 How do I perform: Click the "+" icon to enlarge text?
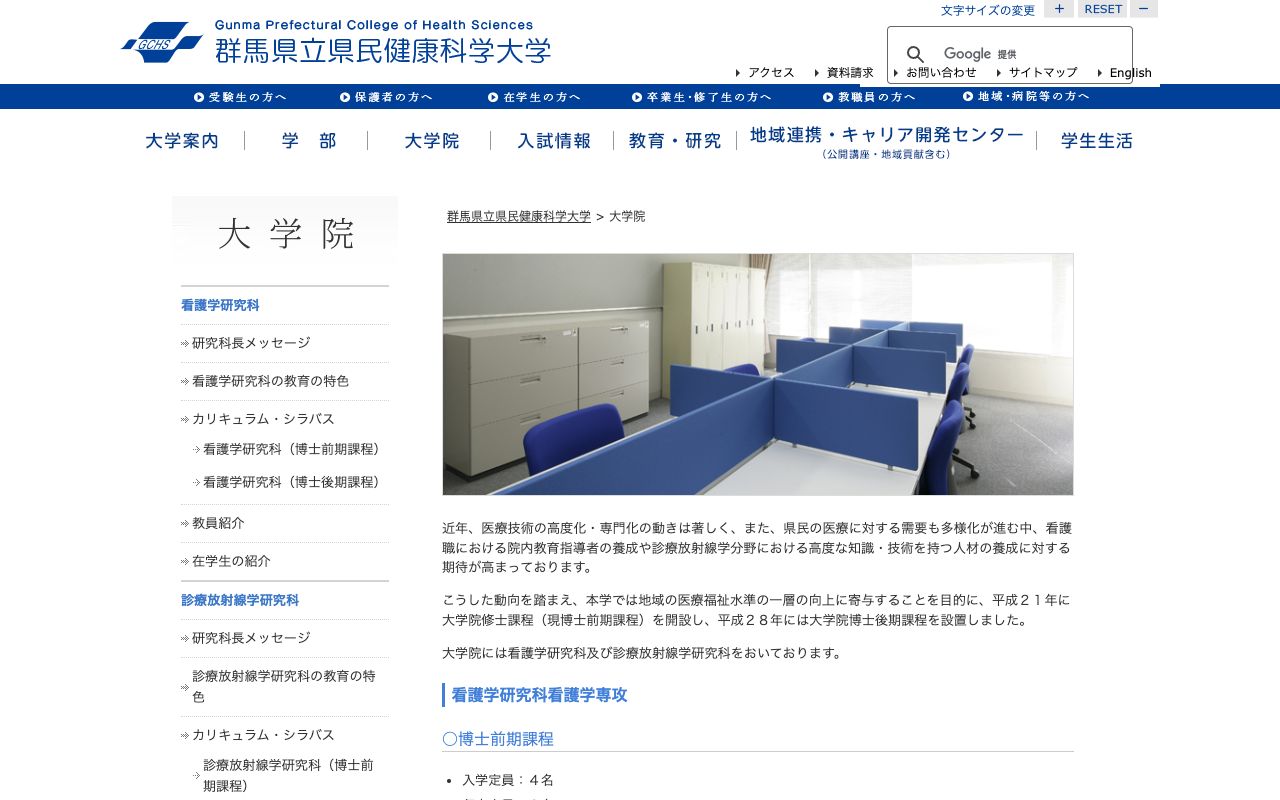[1059, 9]
